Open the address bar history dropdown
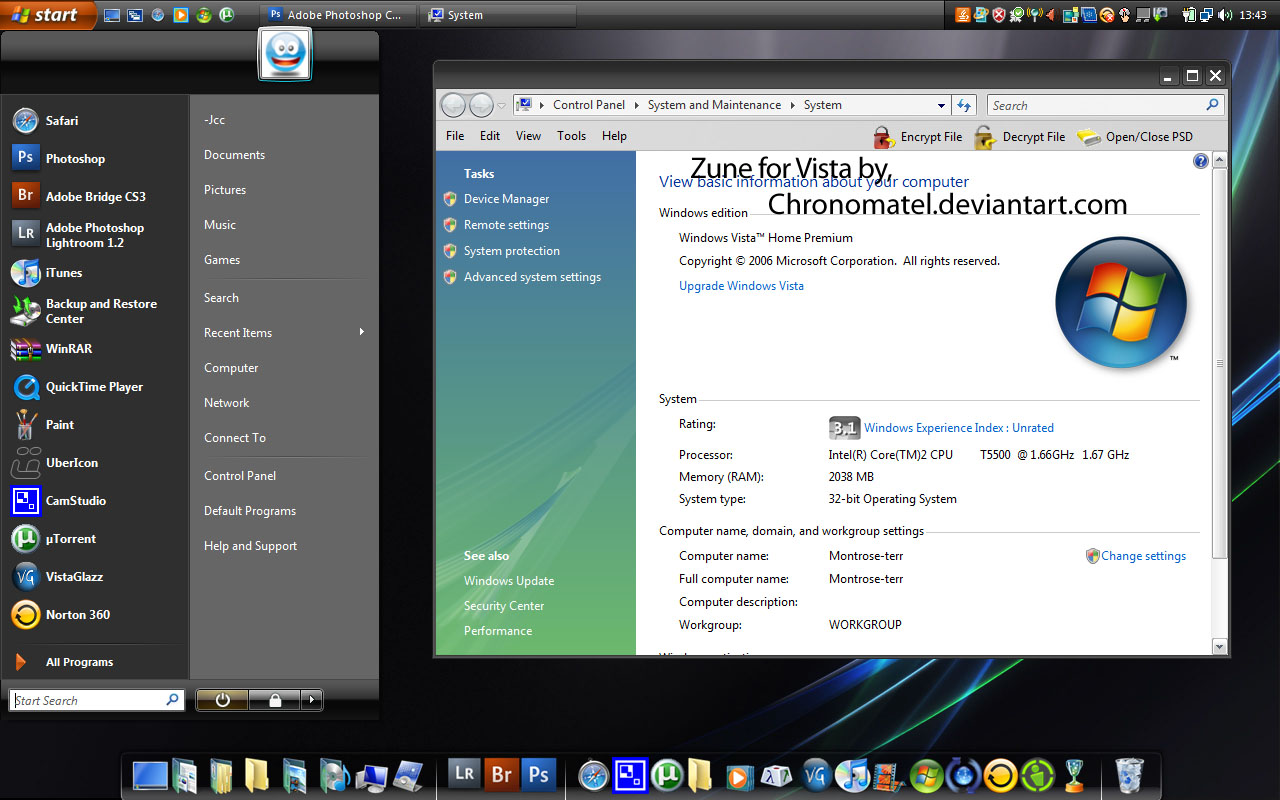Image resolution: width=1280 pixels, height=800 pixels. [941, 105]
